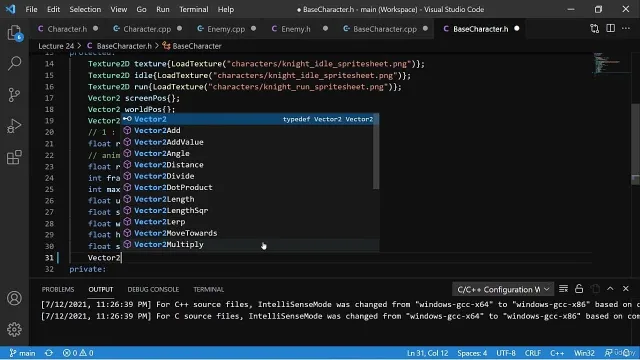Open errors and warnings count in status bar
This screenshot has height=360, width=640.
pos(78,353)
